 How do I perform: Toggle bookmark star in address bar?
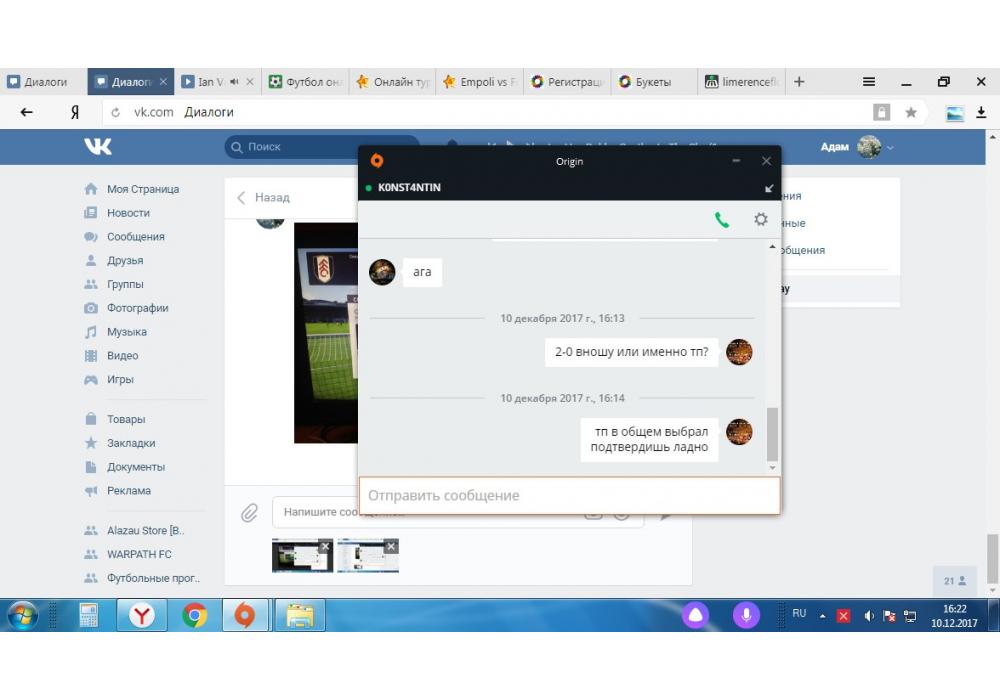click(911, 113)
